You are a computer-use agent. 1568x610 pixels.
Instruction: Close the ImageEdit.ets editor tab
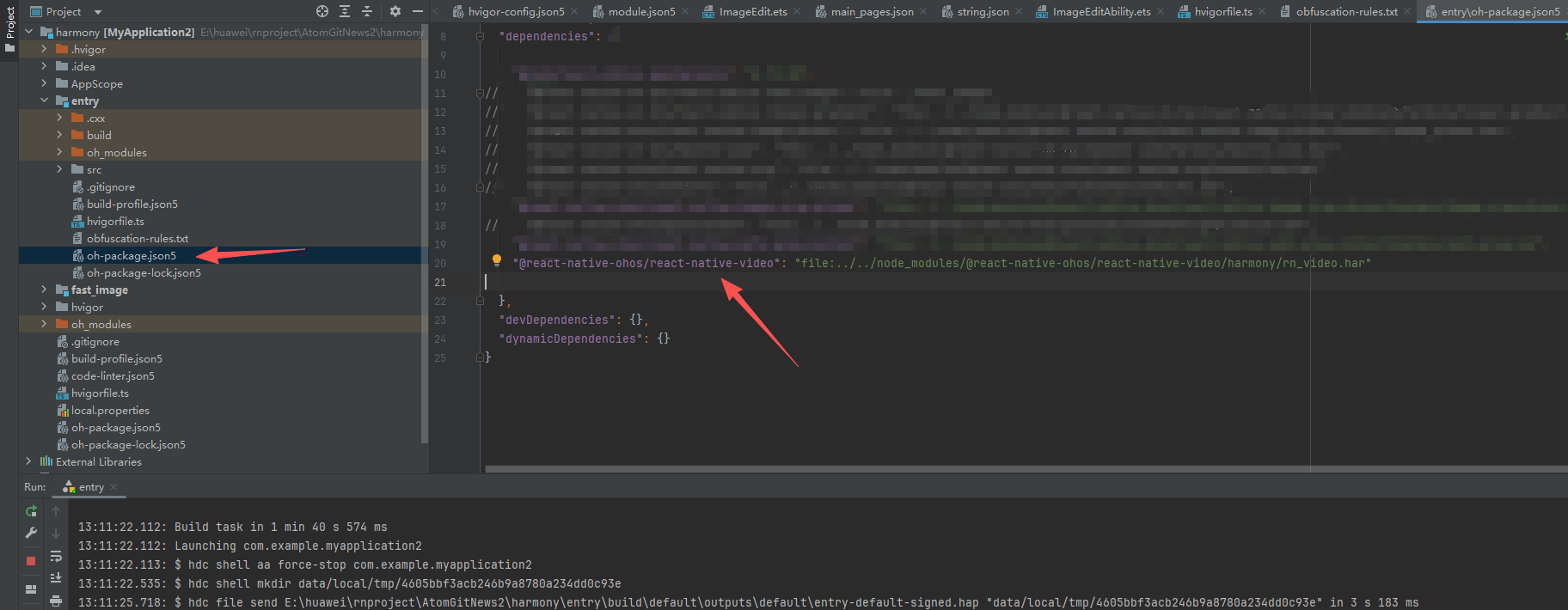797,12
